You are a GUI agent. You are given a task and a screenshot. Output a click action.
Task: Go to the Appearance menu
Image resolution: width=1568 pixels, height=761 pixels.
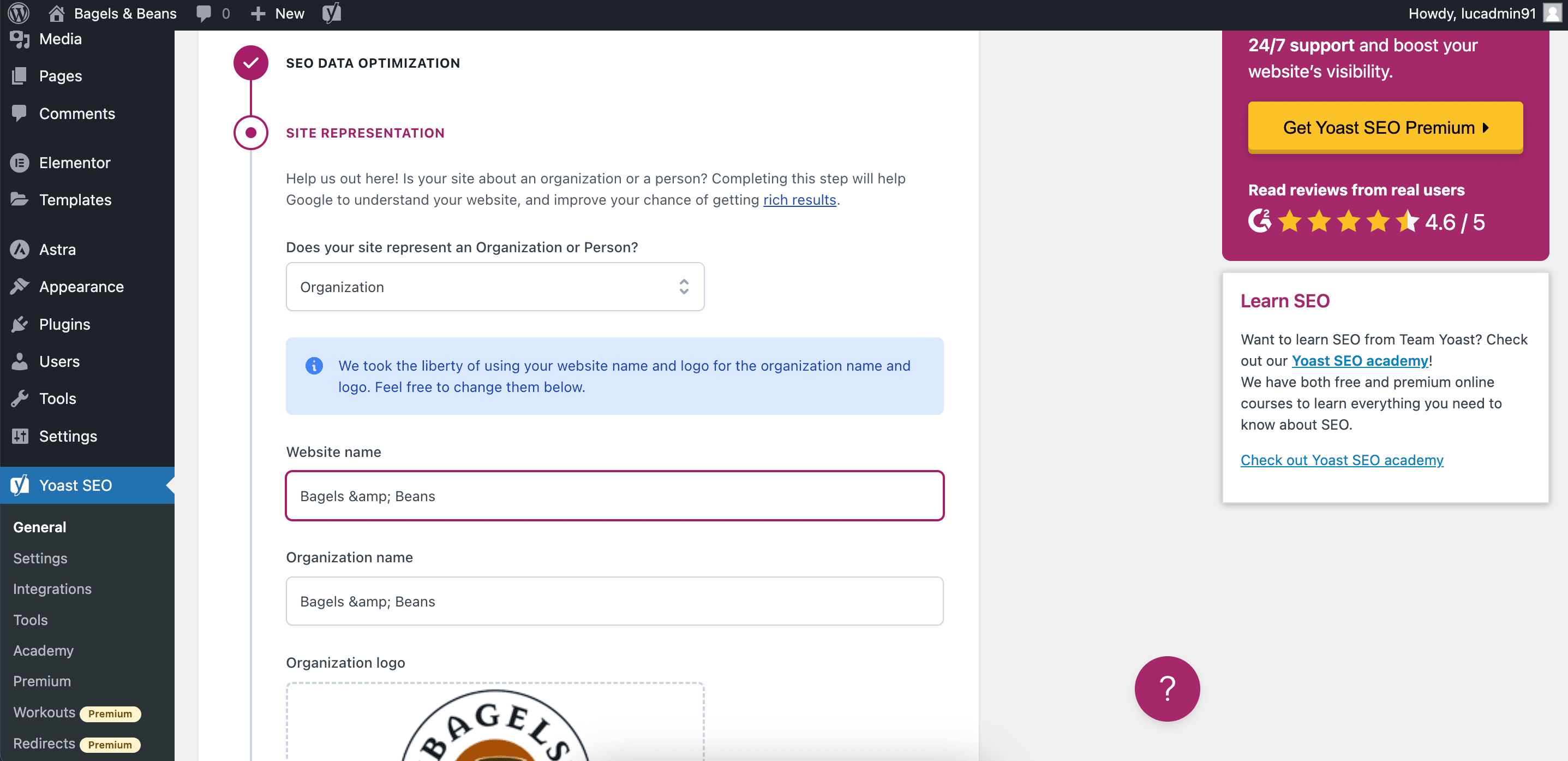click(81, 287)
